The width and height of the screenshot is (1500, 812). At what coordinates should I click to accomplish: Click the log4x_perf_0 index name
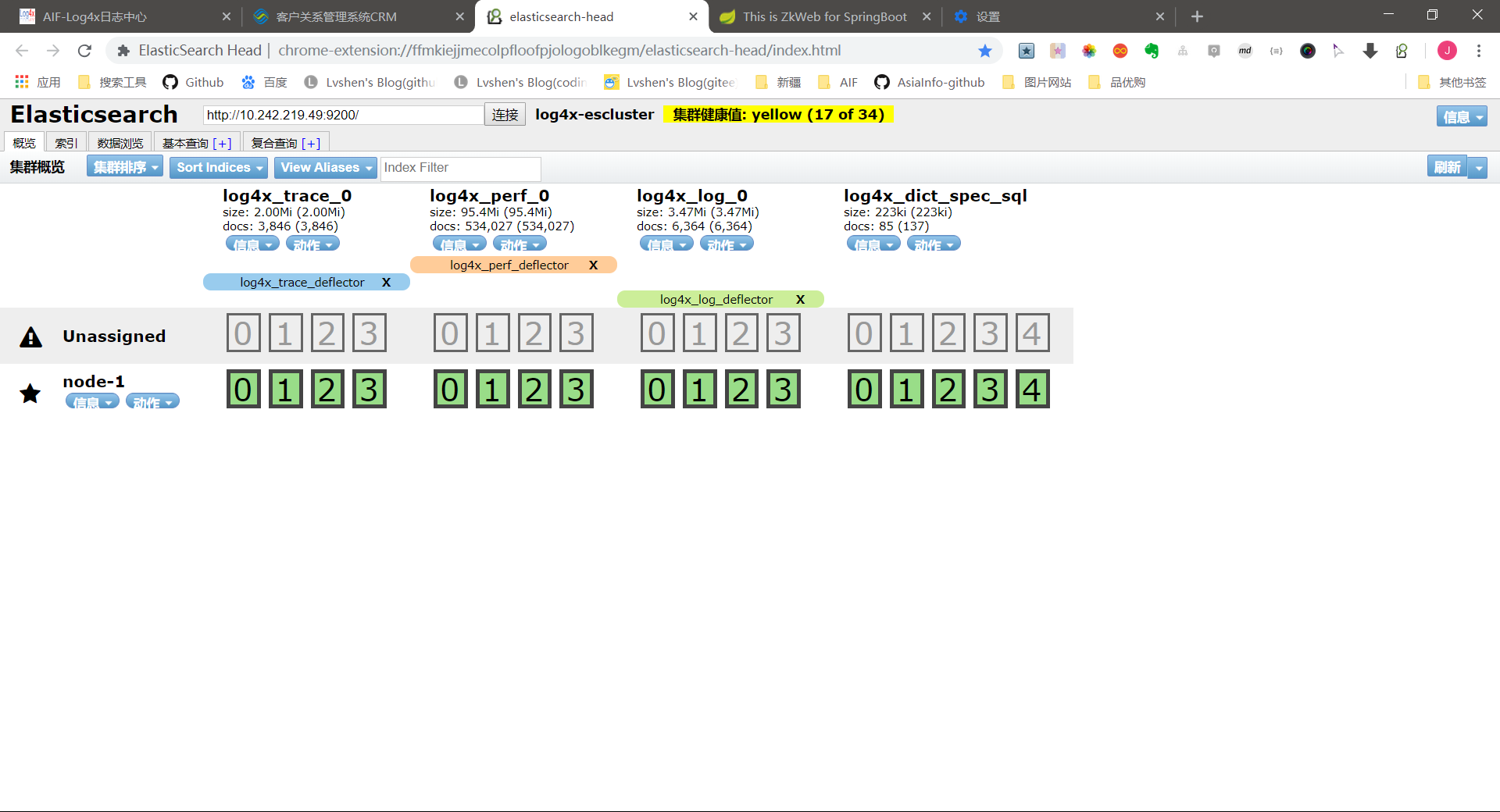[x=489, y=195]
